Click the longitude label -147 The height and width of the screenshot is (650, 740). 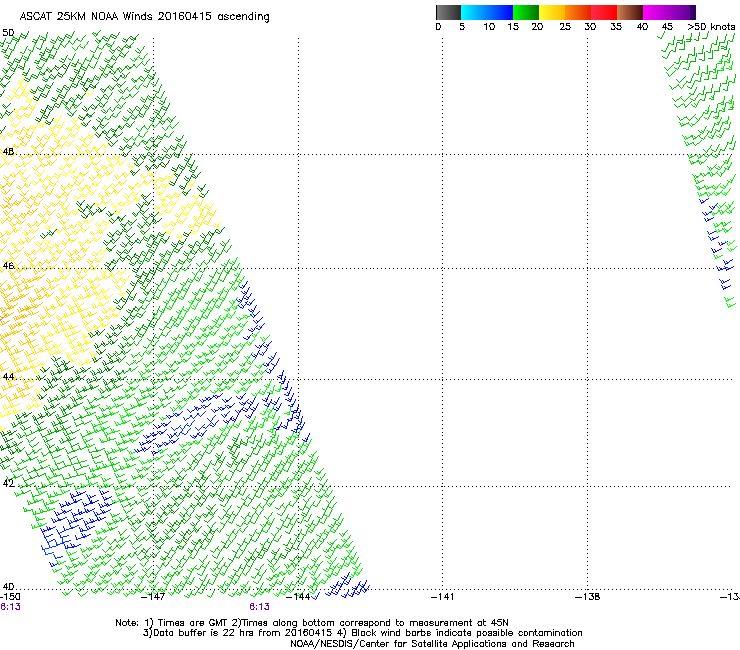point(153,597)
